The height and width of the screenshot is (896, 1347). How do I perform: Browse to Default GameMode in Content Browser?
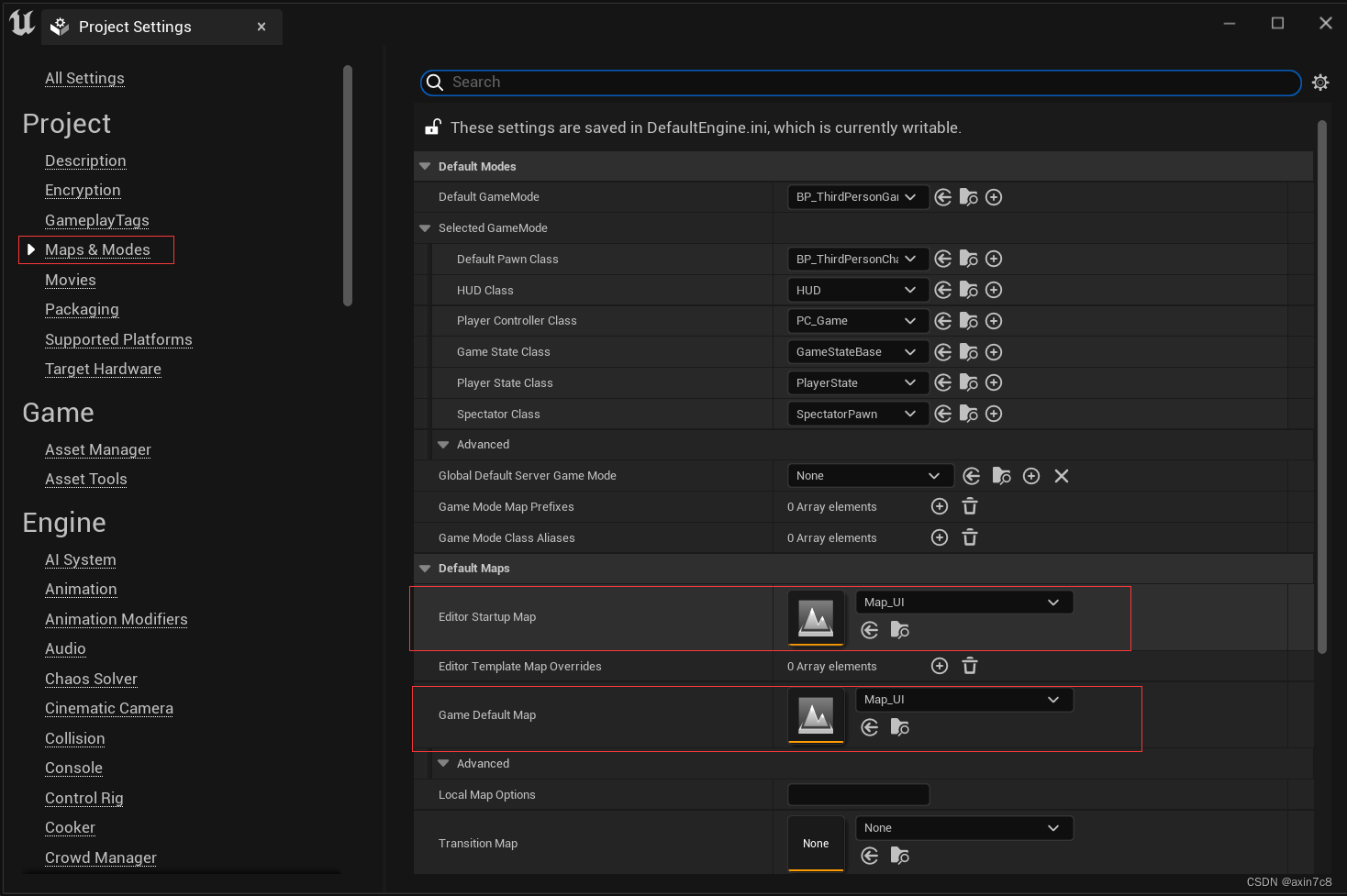(x=968, y=197)
